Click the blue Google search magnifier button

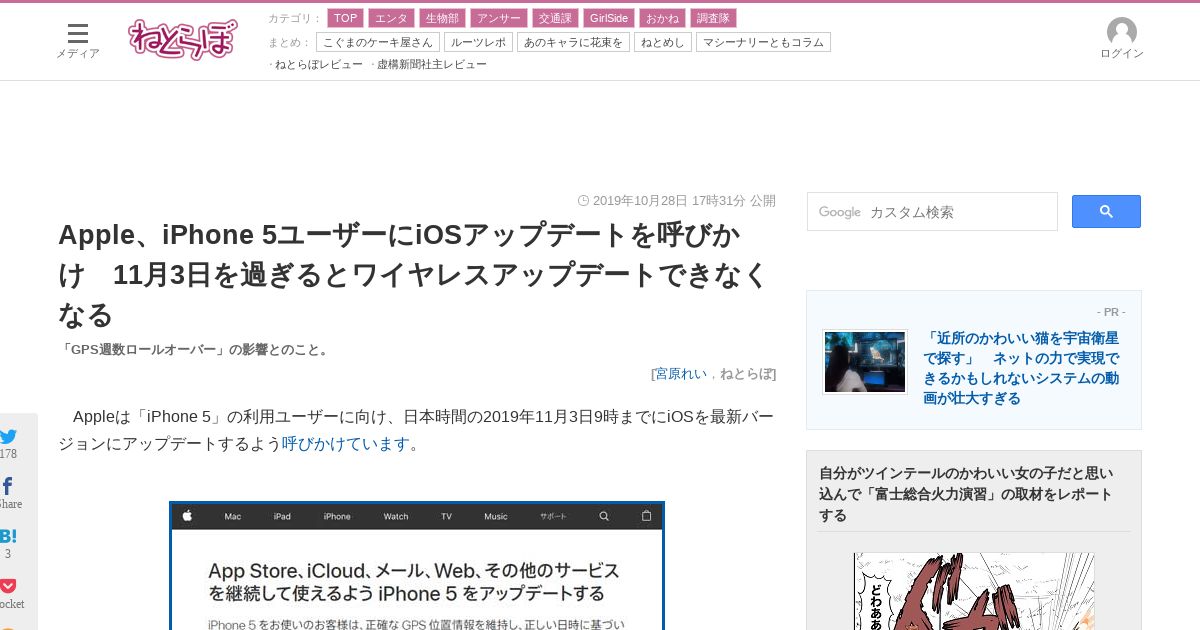click(1106, 212)
